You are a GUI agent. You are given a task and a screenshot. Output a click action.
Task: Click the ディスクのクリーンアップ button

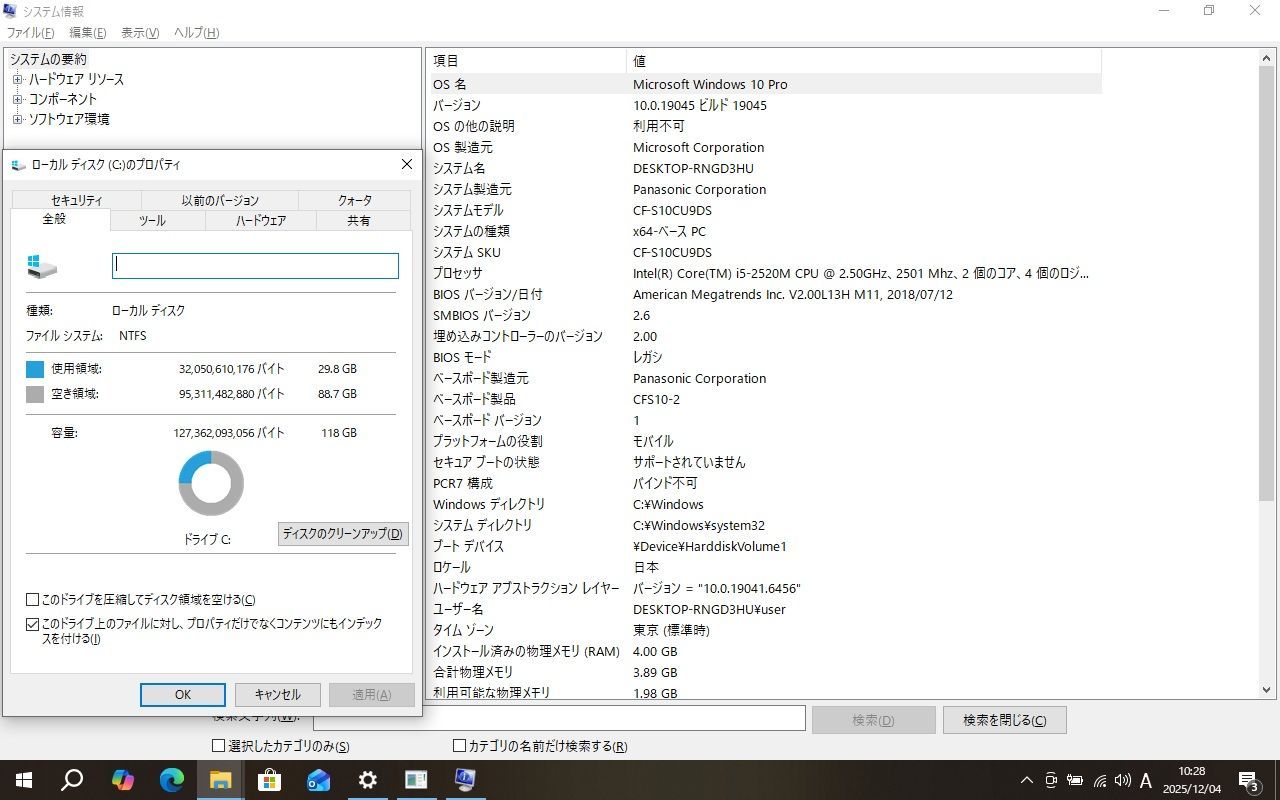point(342,533)
